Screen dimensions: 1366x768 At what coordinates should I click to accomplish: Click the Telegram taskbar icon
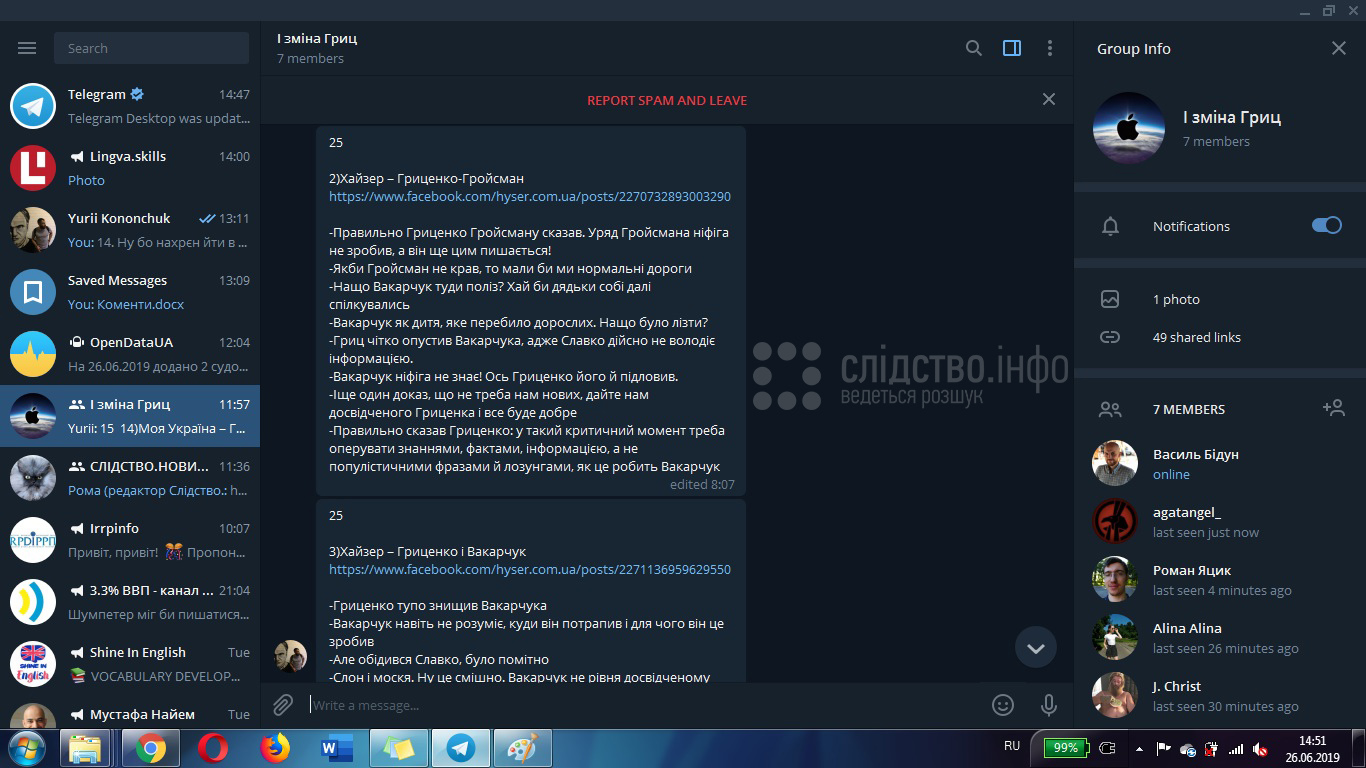[461, 748]
